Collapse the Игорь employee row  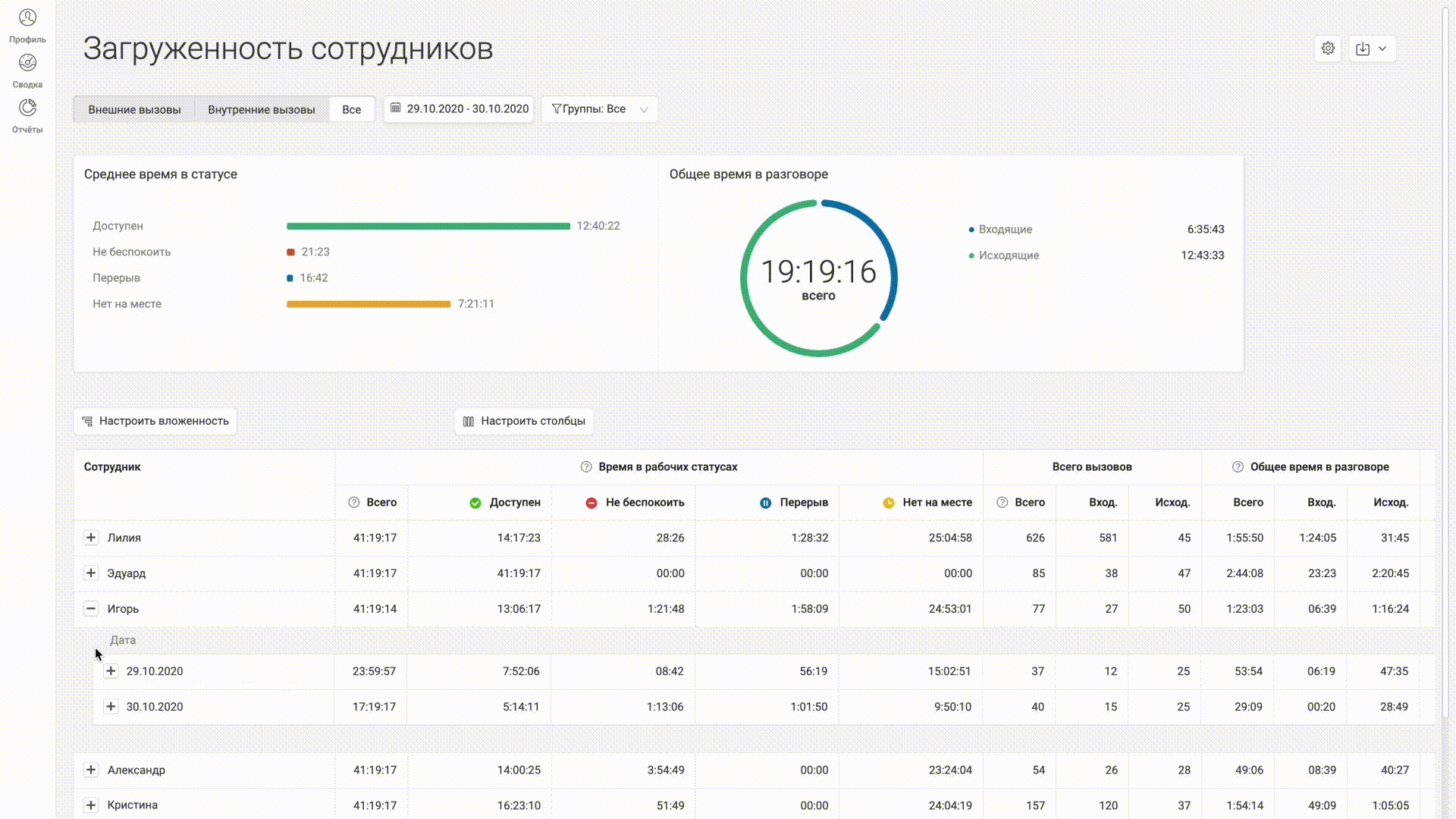click(x=91, y=609)
